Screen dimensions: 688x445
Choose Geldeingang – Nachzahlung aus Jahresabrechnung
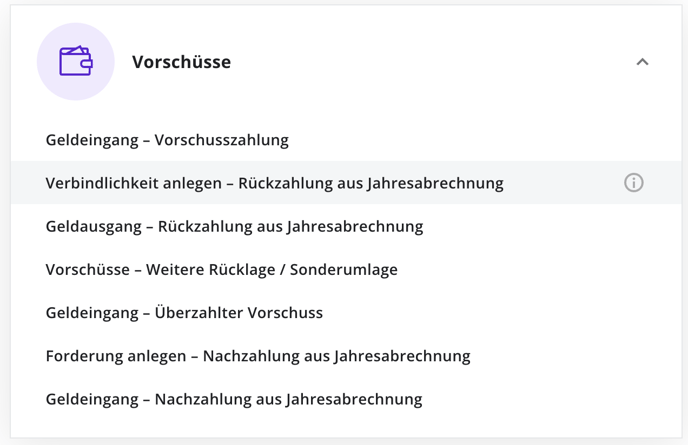(346, 399)
